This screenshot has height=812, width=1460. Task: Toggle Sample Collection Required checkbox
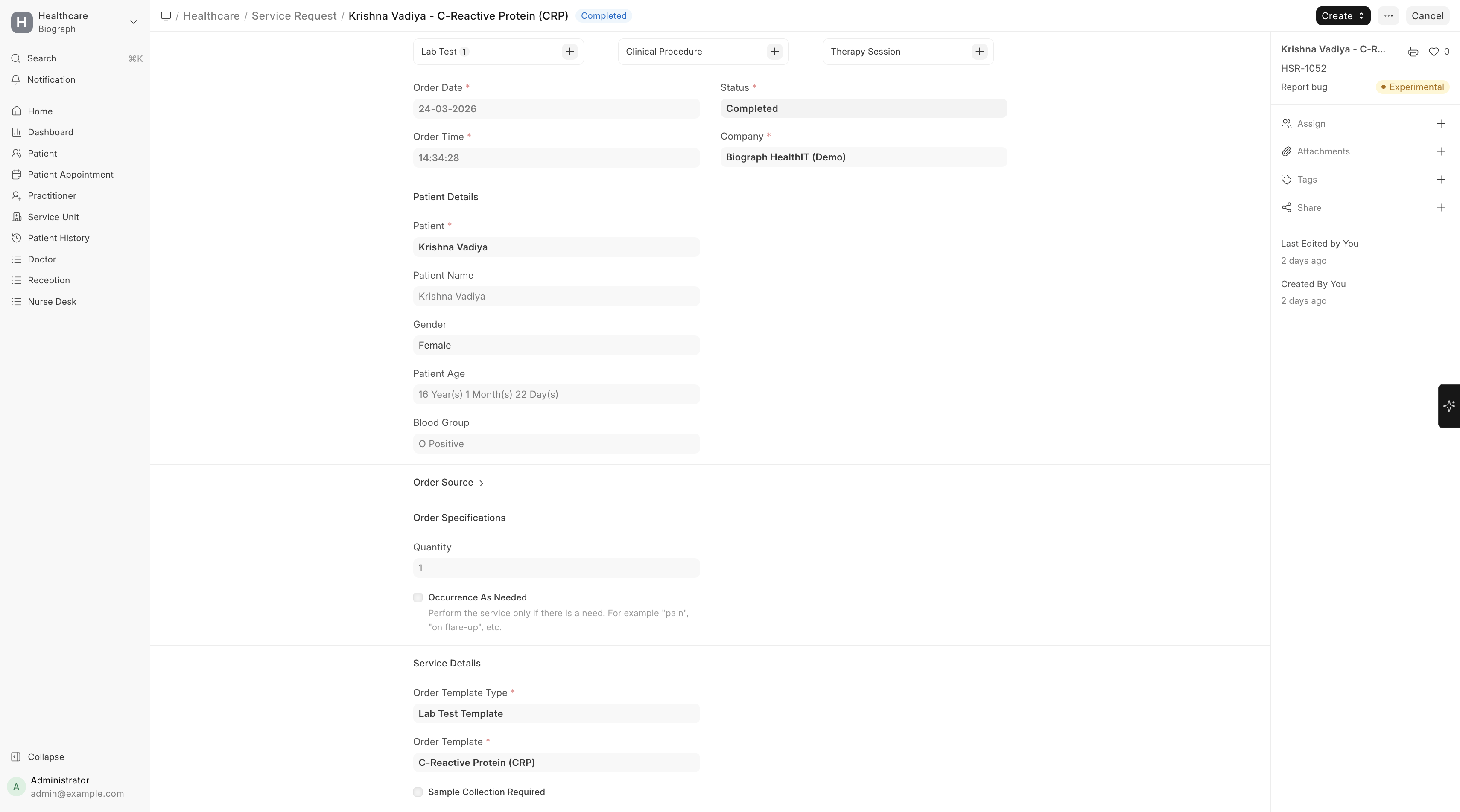coord(418,792)
